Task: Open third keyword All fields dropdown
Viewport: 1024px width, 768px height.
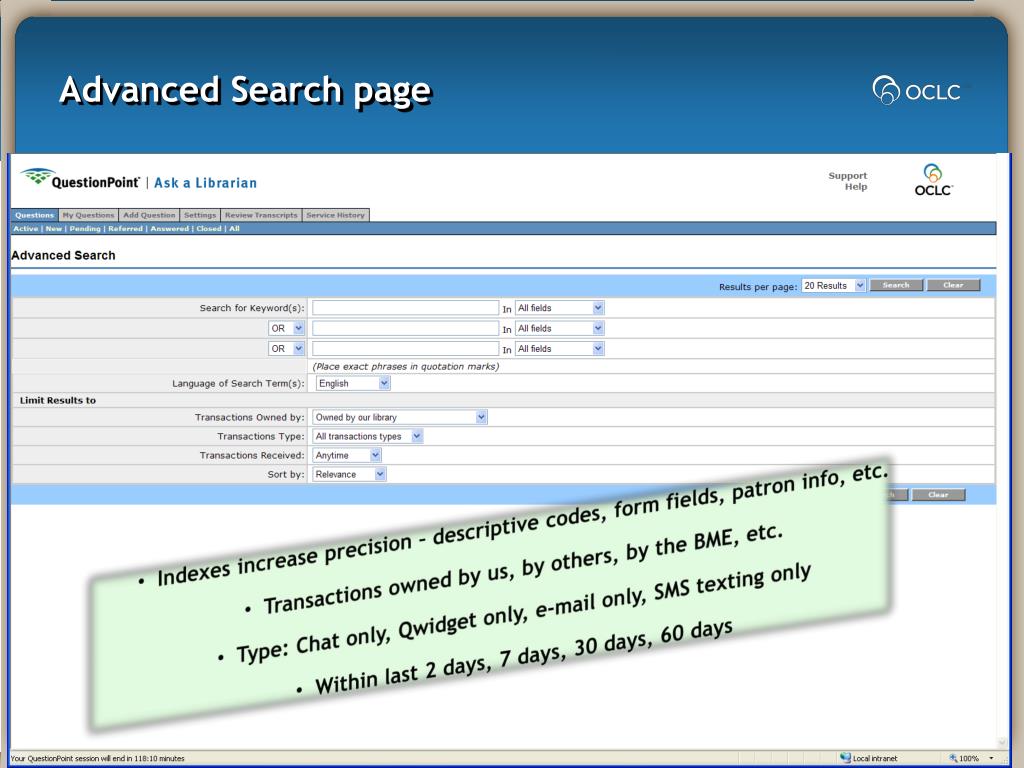Action: pyautogui.click(x=560, y=349)
